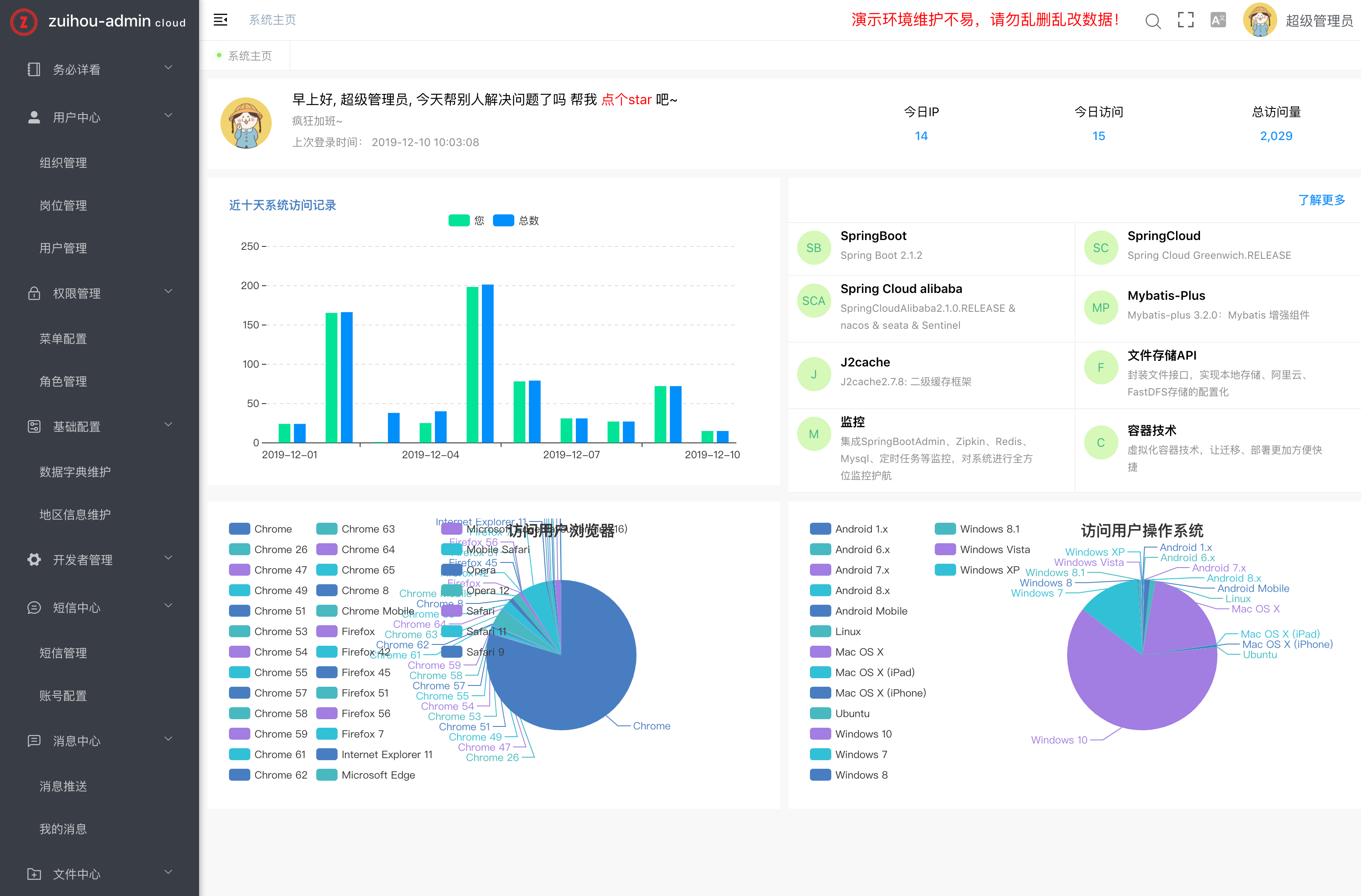
Task: Collapse the 基础配置 menu chevron
Action: click(168, 425)
